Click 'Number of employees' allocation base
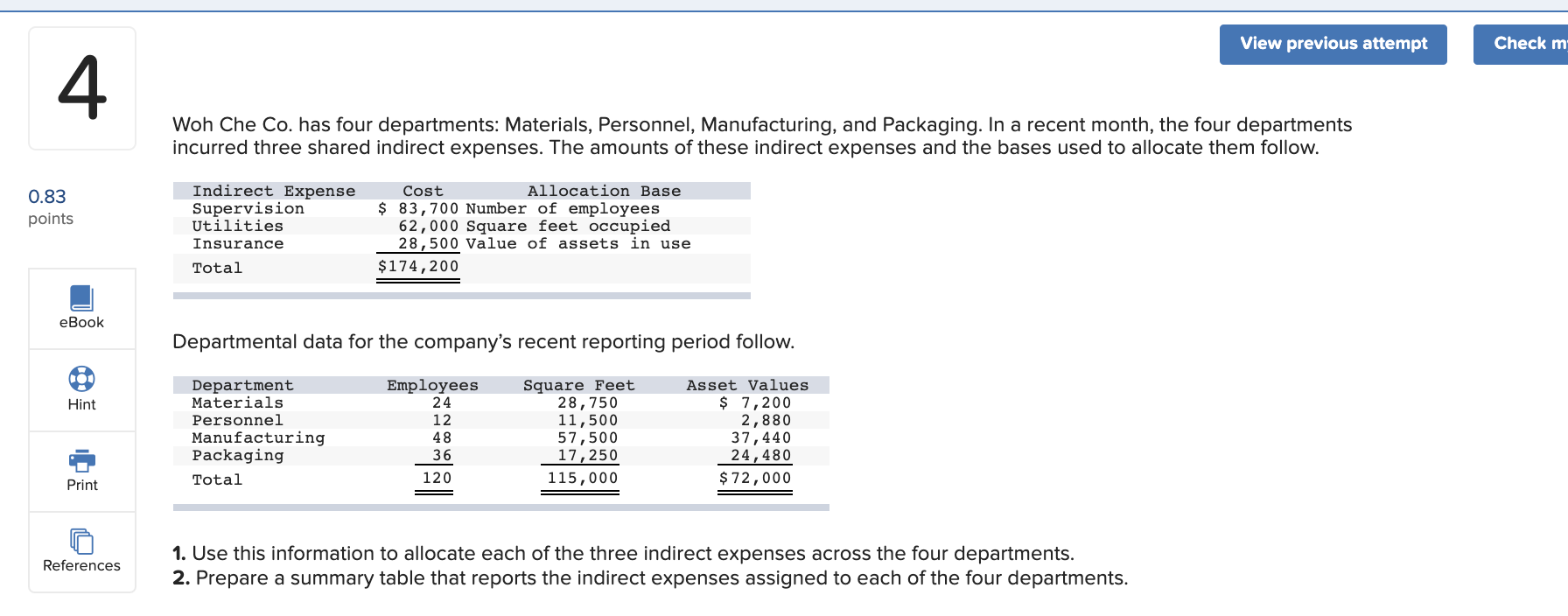The height and width of the screenshot is (616, 1568). click(563, 208)
